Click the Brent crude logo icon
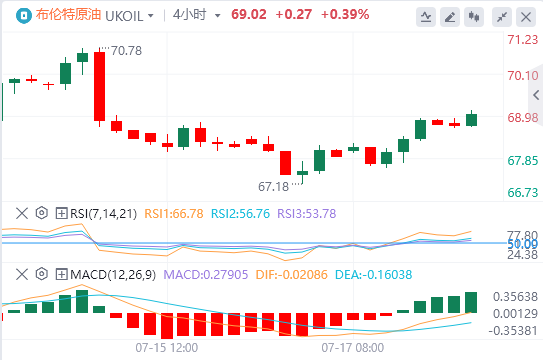The width and height of the screenshot is (543, 360). pos(24,16)
